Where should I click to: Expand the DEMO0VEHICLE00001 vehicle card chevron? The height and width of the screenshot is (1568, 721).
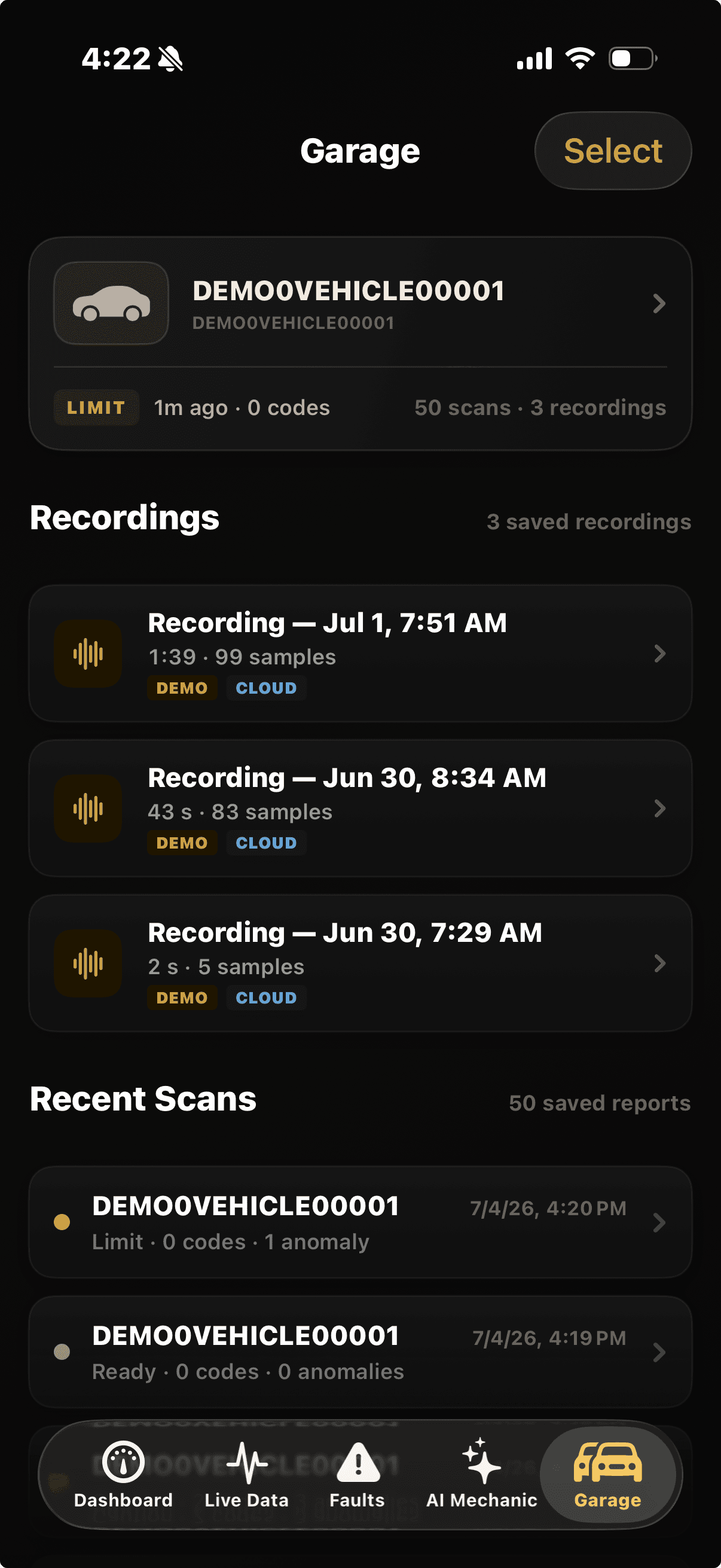(x=659, y=303)
